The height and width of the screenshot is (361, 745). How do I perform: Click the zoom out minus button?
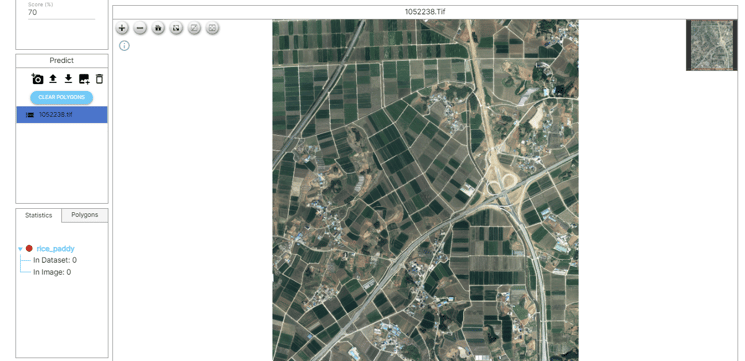point(140,28)
